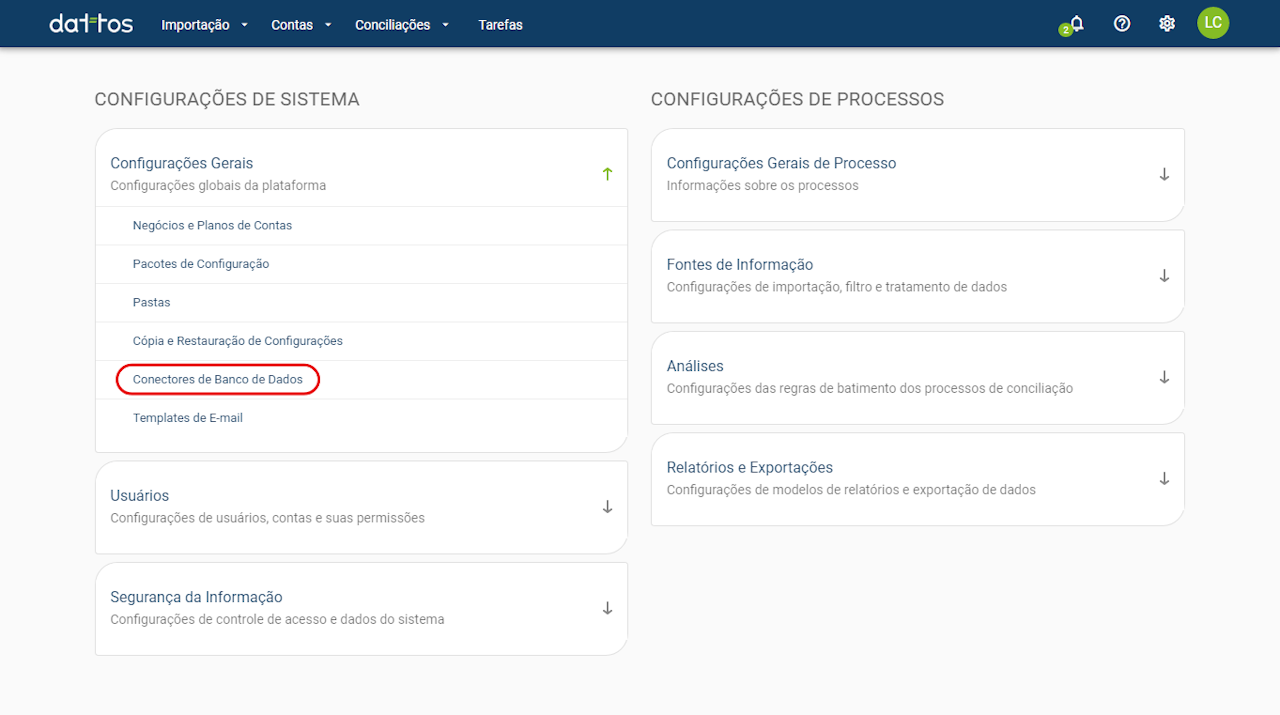Image resolution: width=1280 pixels, height=715 pixels.
Task: Collapse Configurações Gerais with the green arrow
Action: click(x=607, y=174)
